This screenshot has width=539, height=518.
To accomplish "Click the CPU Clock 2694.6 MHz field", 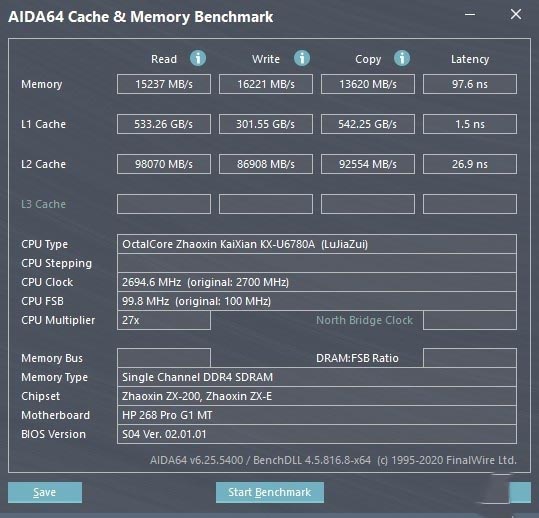I will (x=317, y=282).
